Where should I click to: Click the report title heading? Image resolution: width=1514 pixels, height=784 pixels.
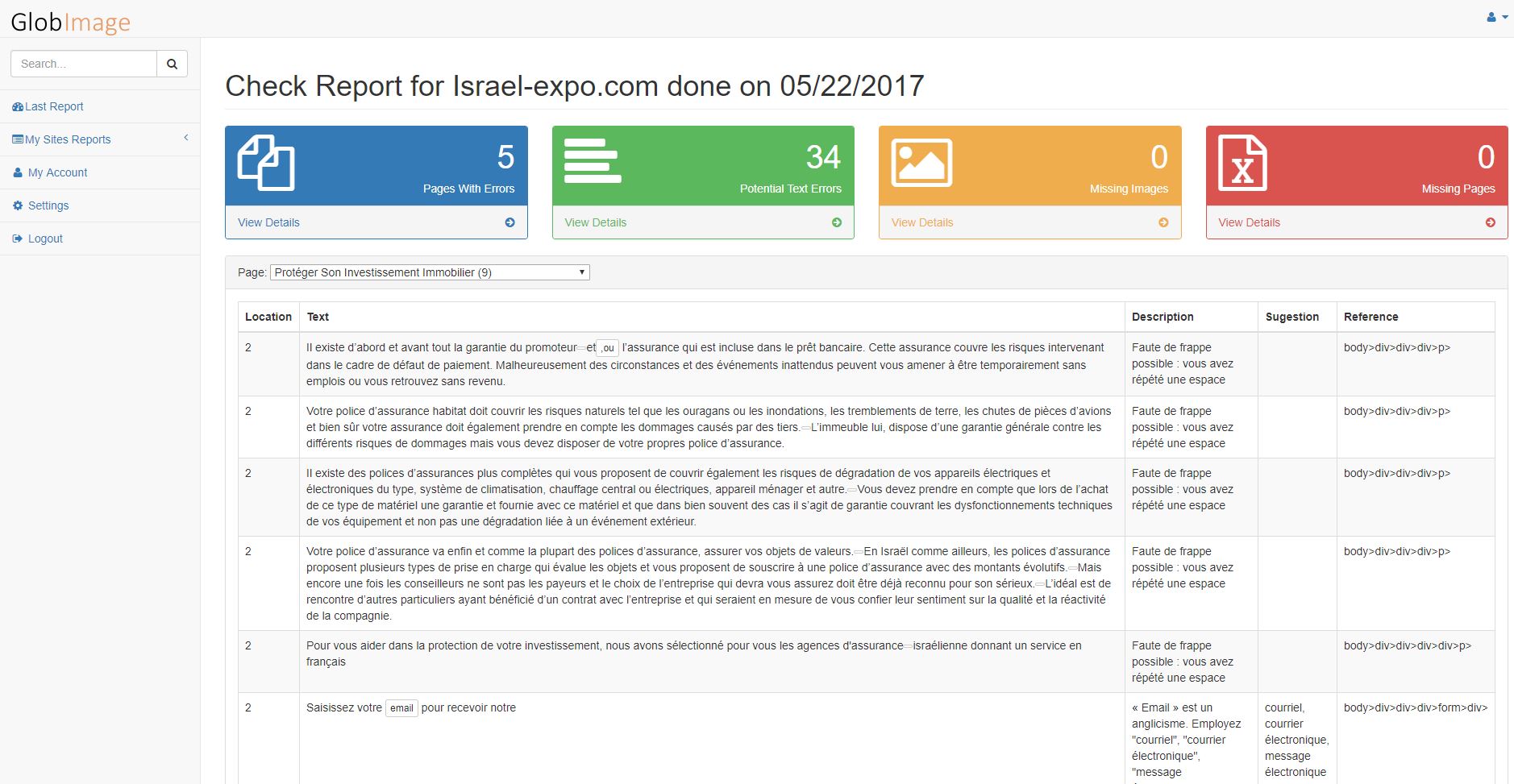coord(575,86)
